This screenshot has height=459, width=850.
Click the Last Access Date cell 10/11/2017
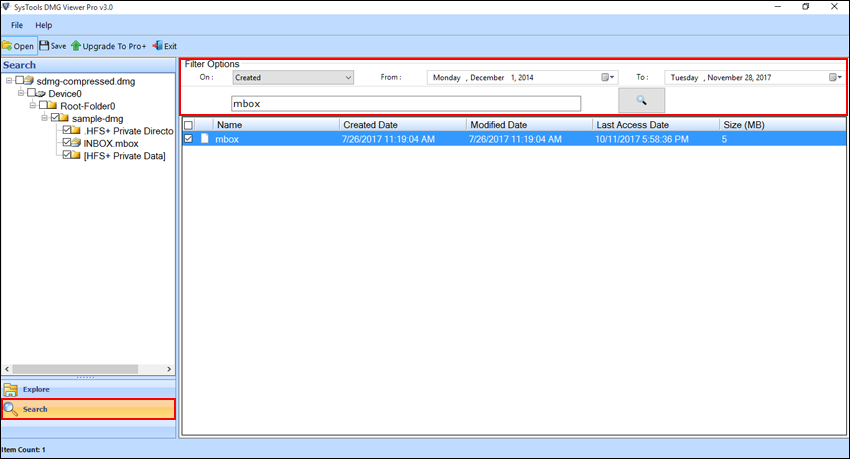point(642,139)
